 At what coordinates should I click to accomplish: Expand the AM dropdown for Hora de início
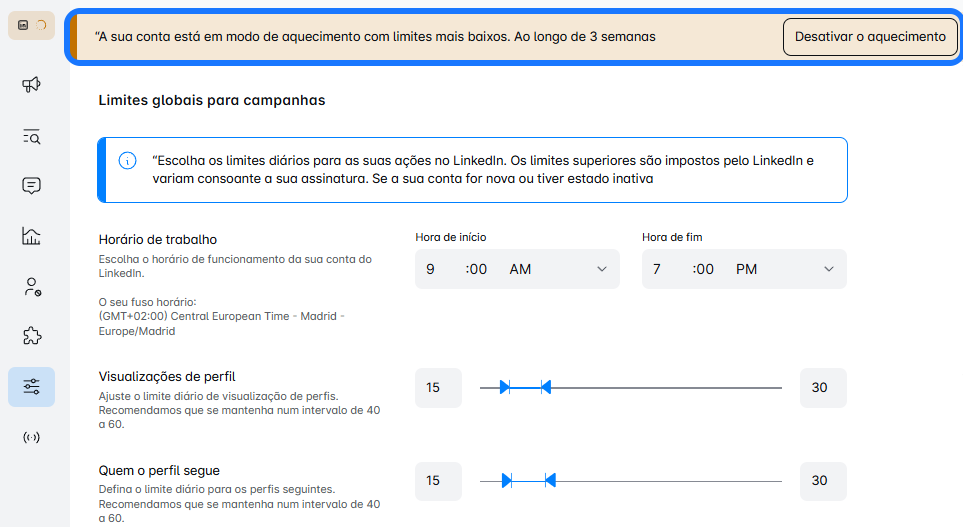pyautogui.click(x=601, y=269)
